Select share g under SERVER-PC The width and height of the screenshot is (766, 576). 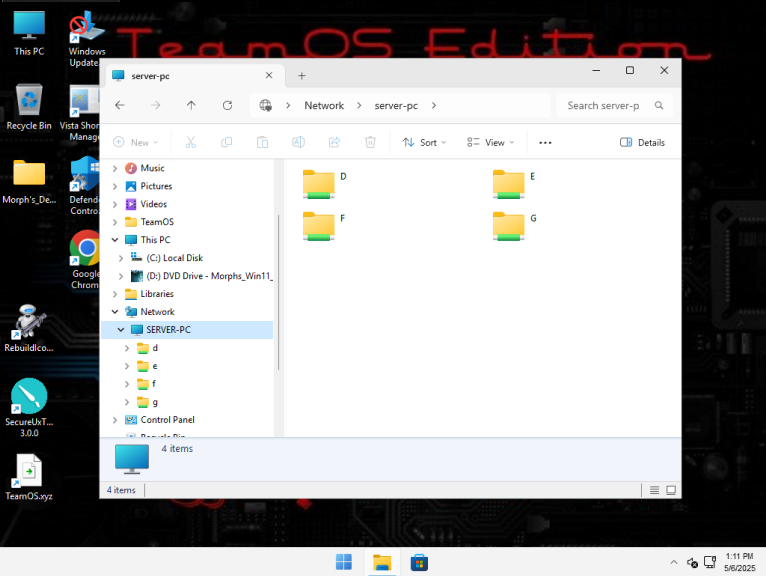click(155, 402)
